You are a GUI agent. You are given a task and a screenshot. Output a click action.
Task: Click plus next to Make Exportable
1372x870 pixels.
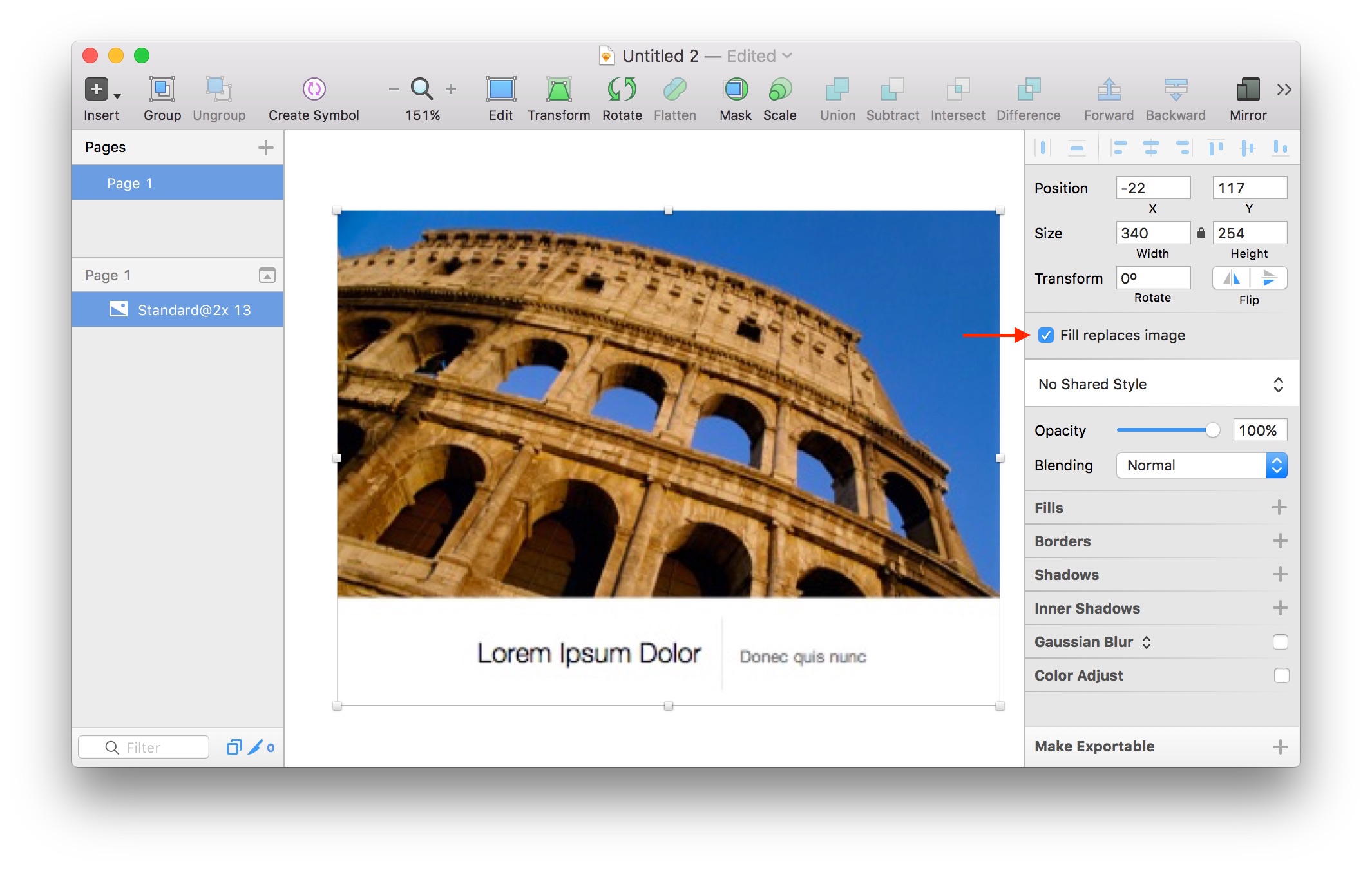[x=1280, y=746]
